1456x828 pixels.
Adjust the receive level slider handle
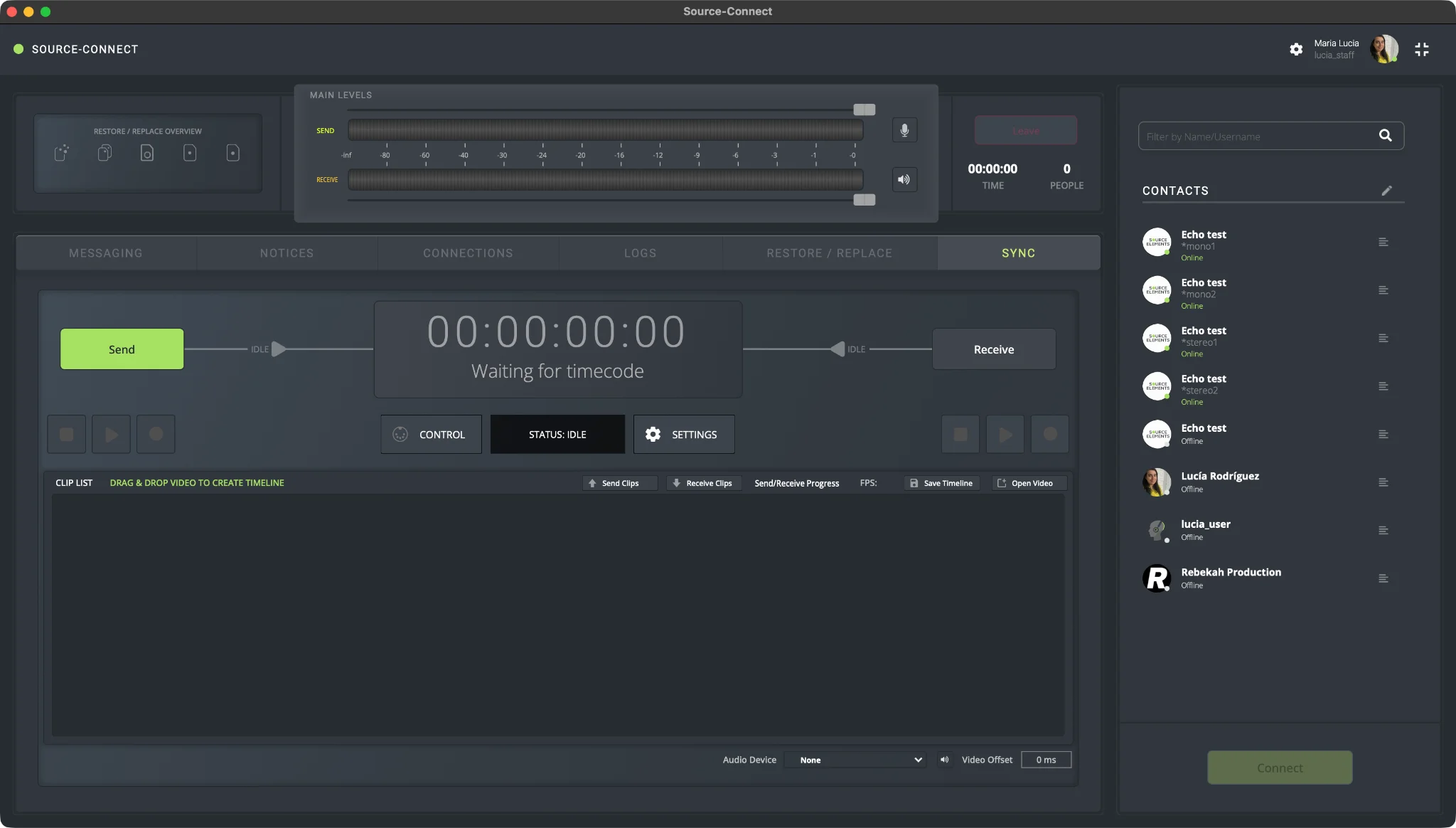pos(864,200)
